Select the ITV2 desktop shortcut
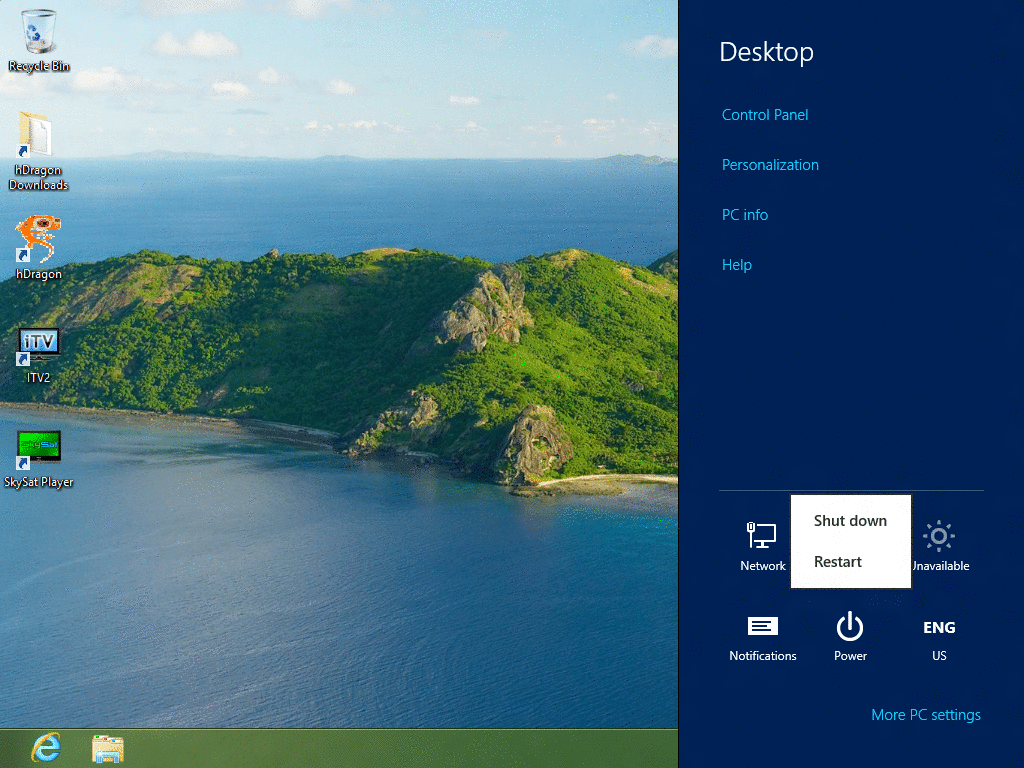 (x=39, y=355)
